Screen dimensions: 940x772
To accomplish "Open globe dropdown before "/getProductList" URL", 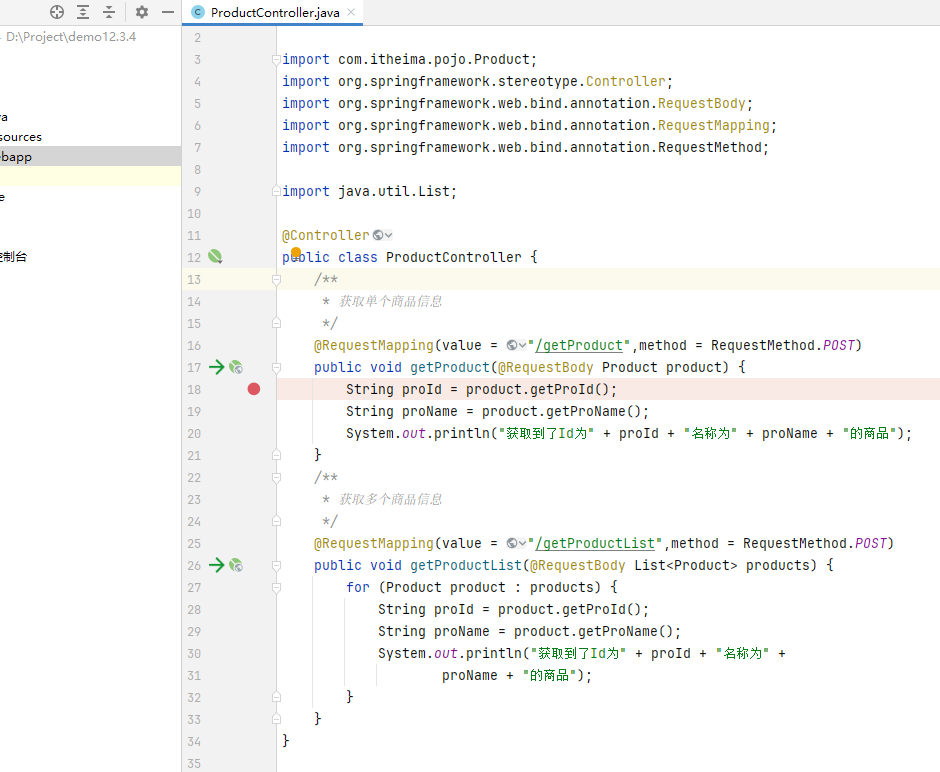I will point(516,543).
